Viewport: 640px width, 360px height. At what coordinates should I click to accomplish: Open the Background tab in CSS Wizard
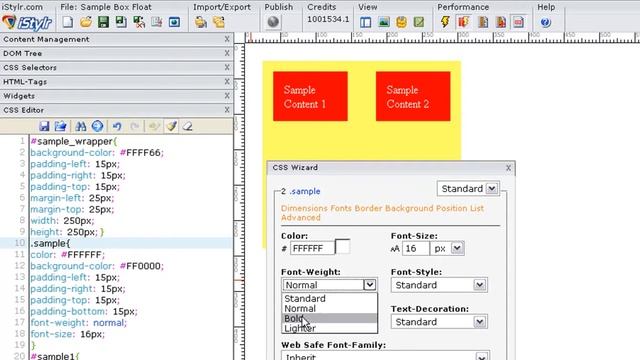coord(409,208)
